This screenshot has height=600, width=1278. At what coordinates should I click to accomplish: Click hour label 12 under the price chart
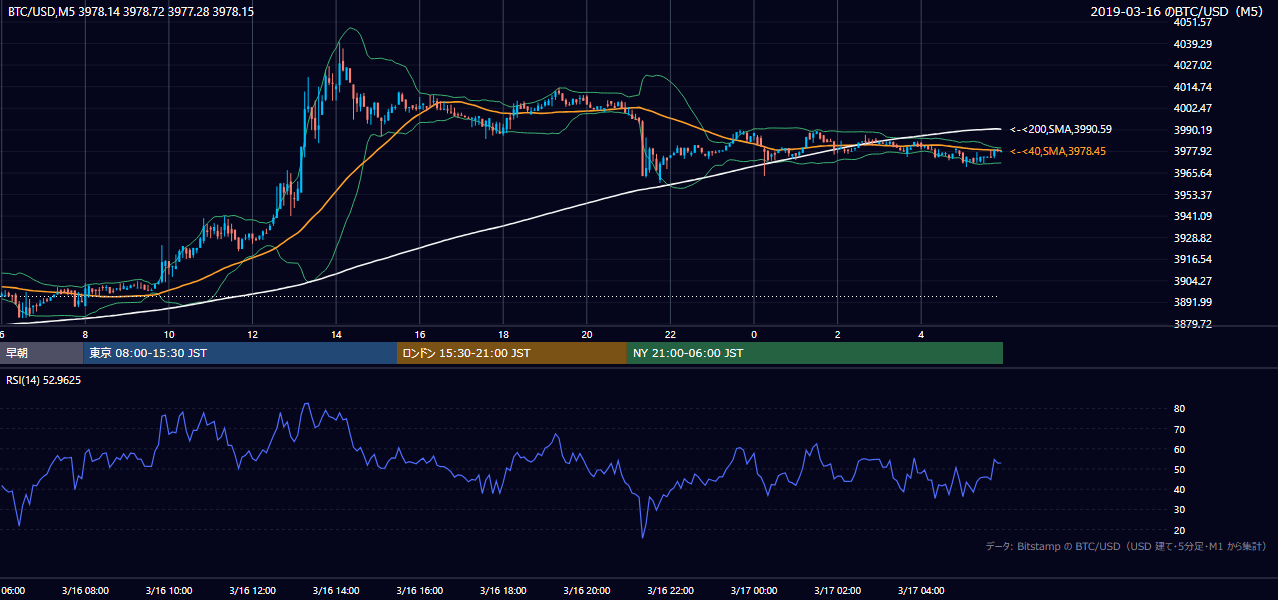tap(253, 334)
